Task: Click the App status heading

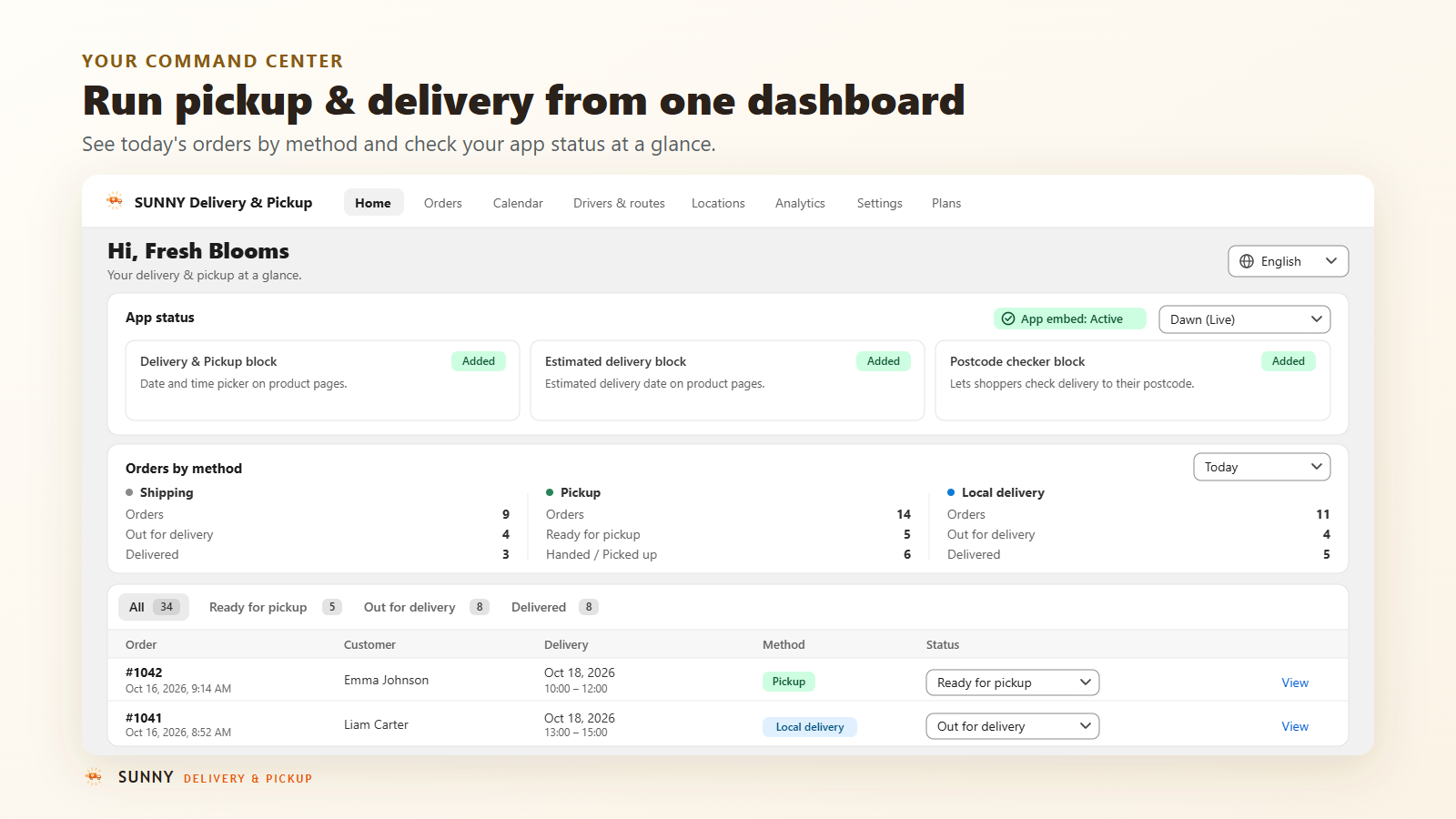Action: pos(160,318)
